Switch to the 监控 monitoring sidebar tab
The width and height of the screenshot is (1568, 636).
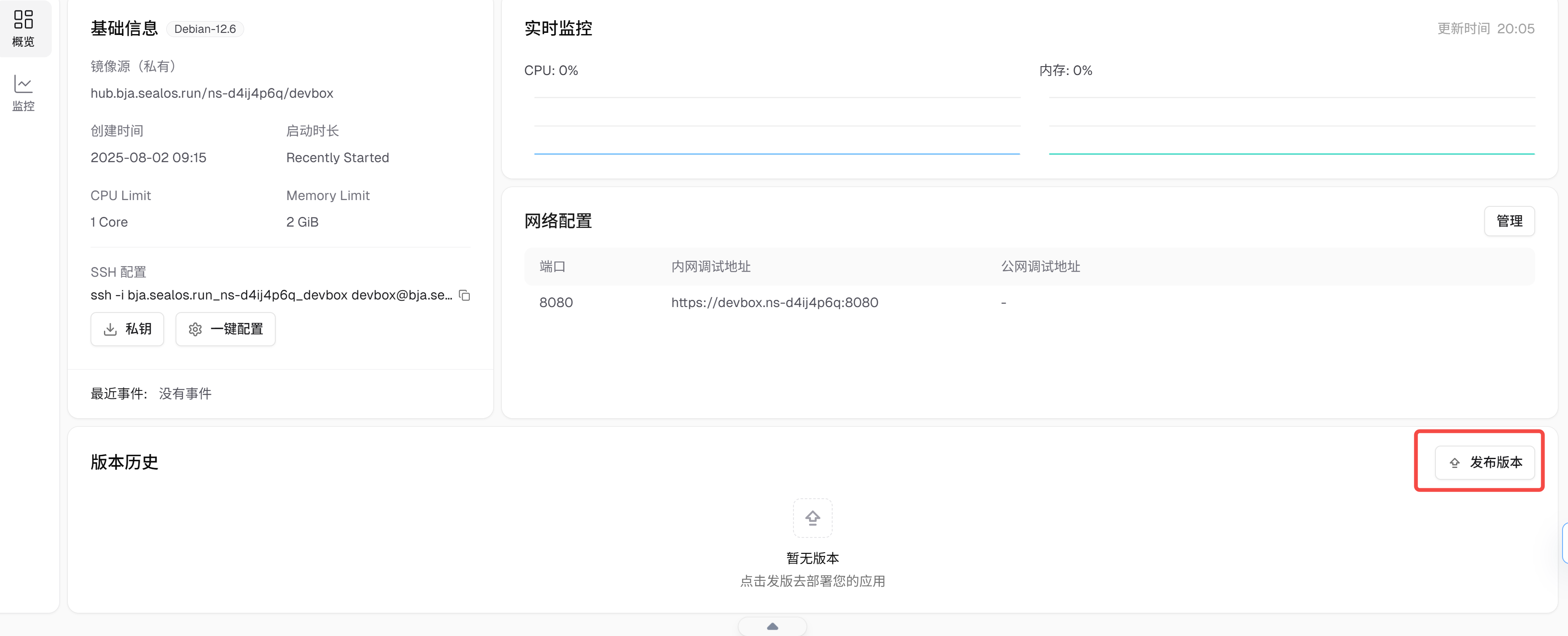[x=23, y=93]
